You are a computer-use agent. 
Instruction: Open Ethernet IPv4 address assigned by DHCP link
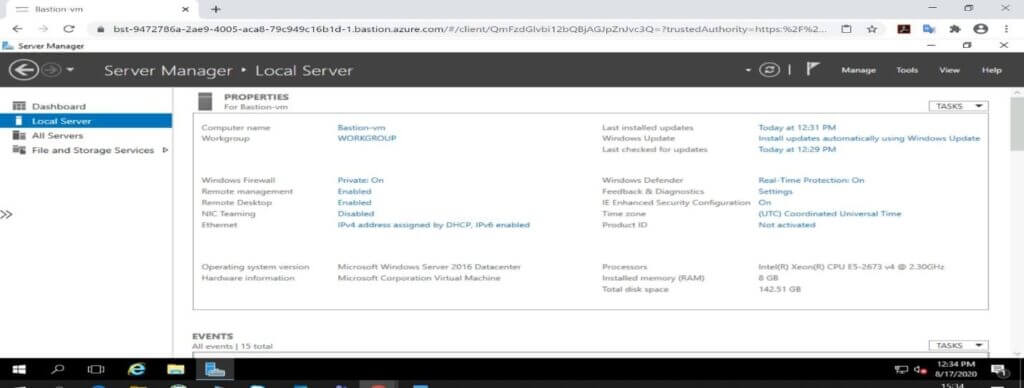[434, 225]
